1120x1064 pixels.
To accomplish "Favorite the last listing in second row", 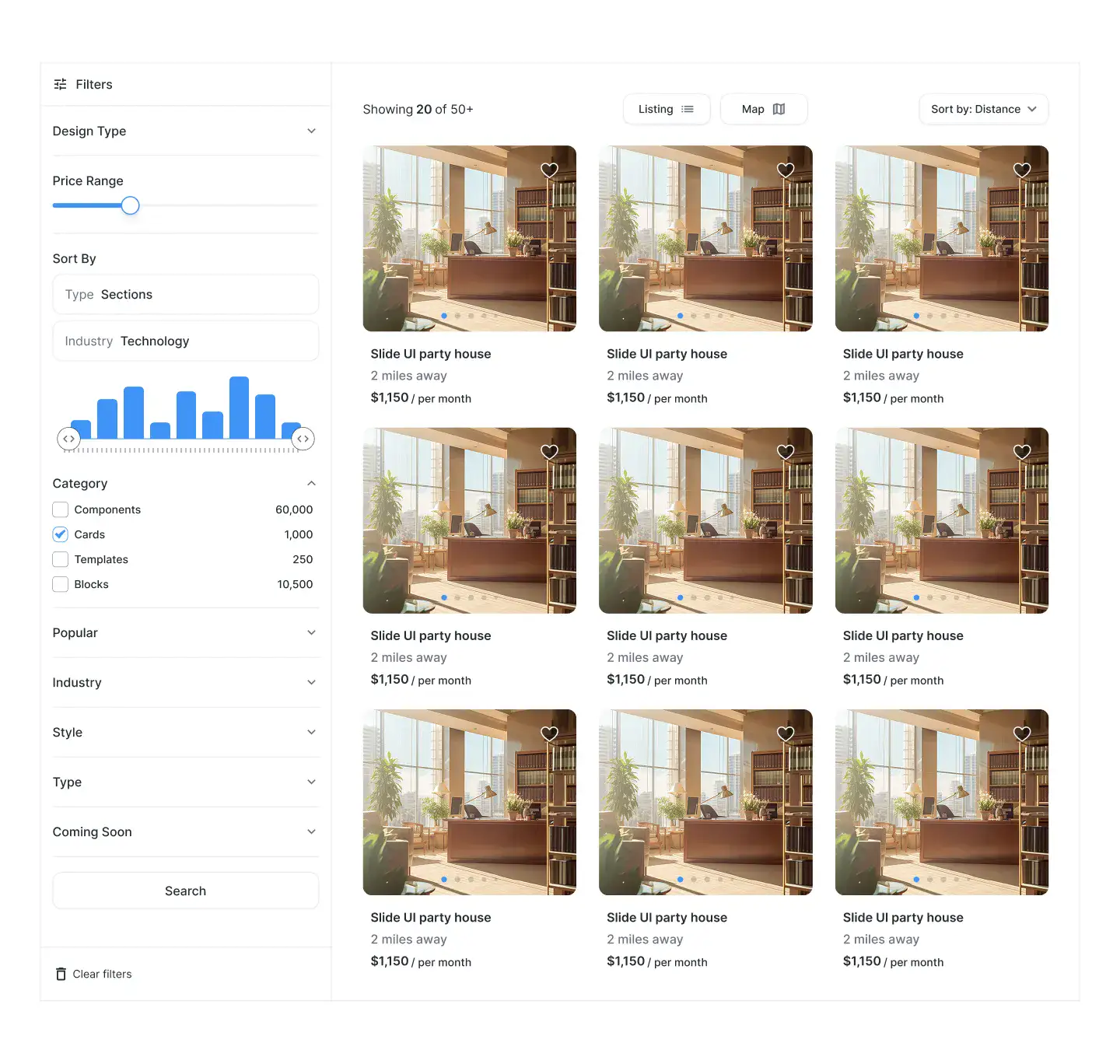I will [x=1022, y=452].
